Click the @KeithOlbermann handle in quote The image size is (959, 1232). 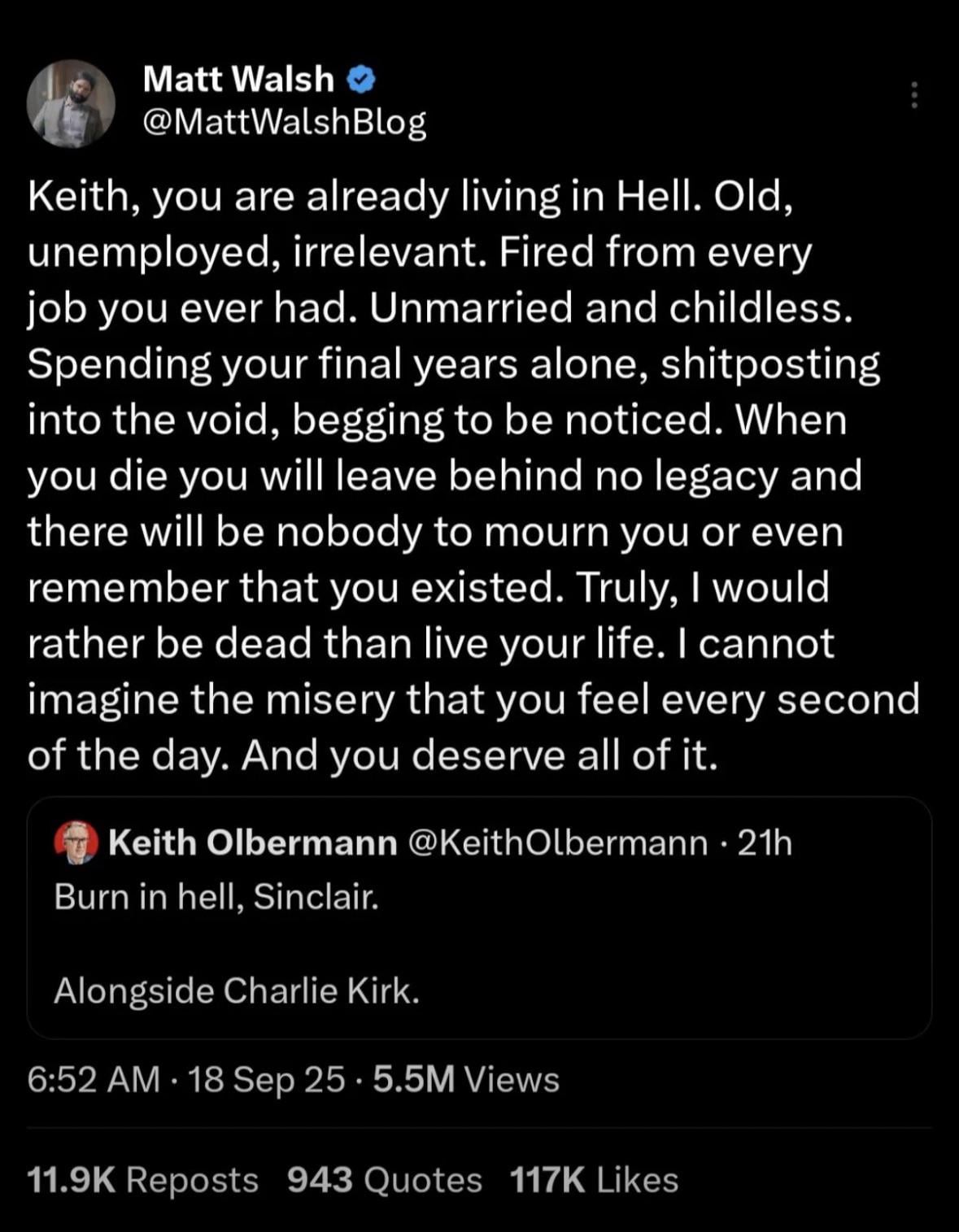[556, 843]
